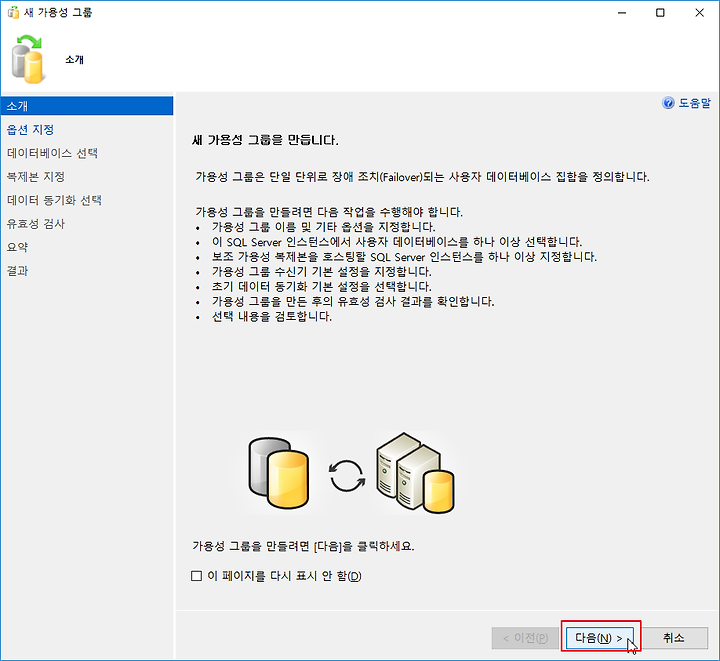Minimize the wizard window
The height and width of the screenshot is (661, 720).
click(622, 12)
